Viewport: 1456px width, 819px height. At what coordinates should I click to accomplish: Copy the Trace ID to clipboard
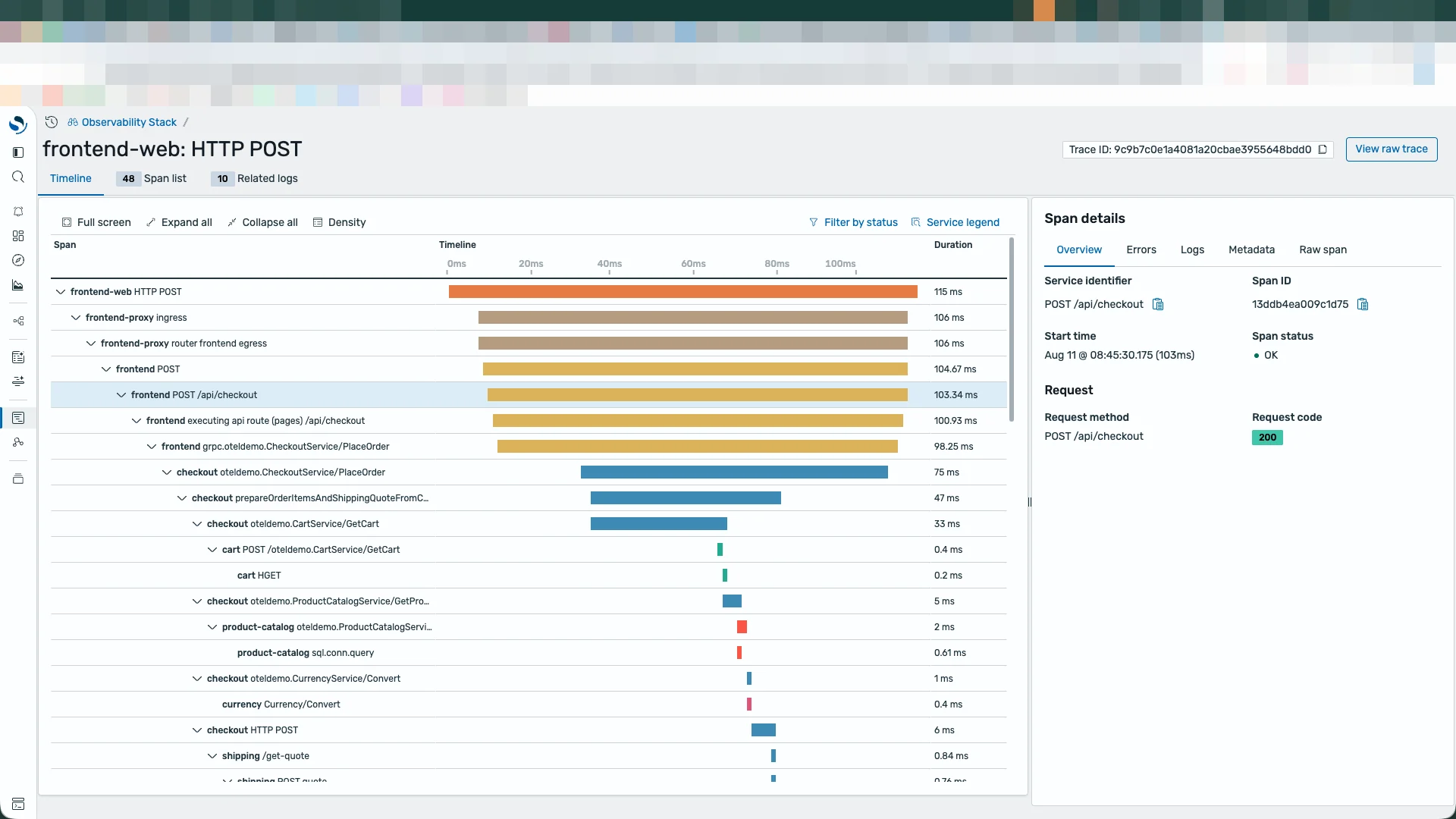[x=1323, y=149]
